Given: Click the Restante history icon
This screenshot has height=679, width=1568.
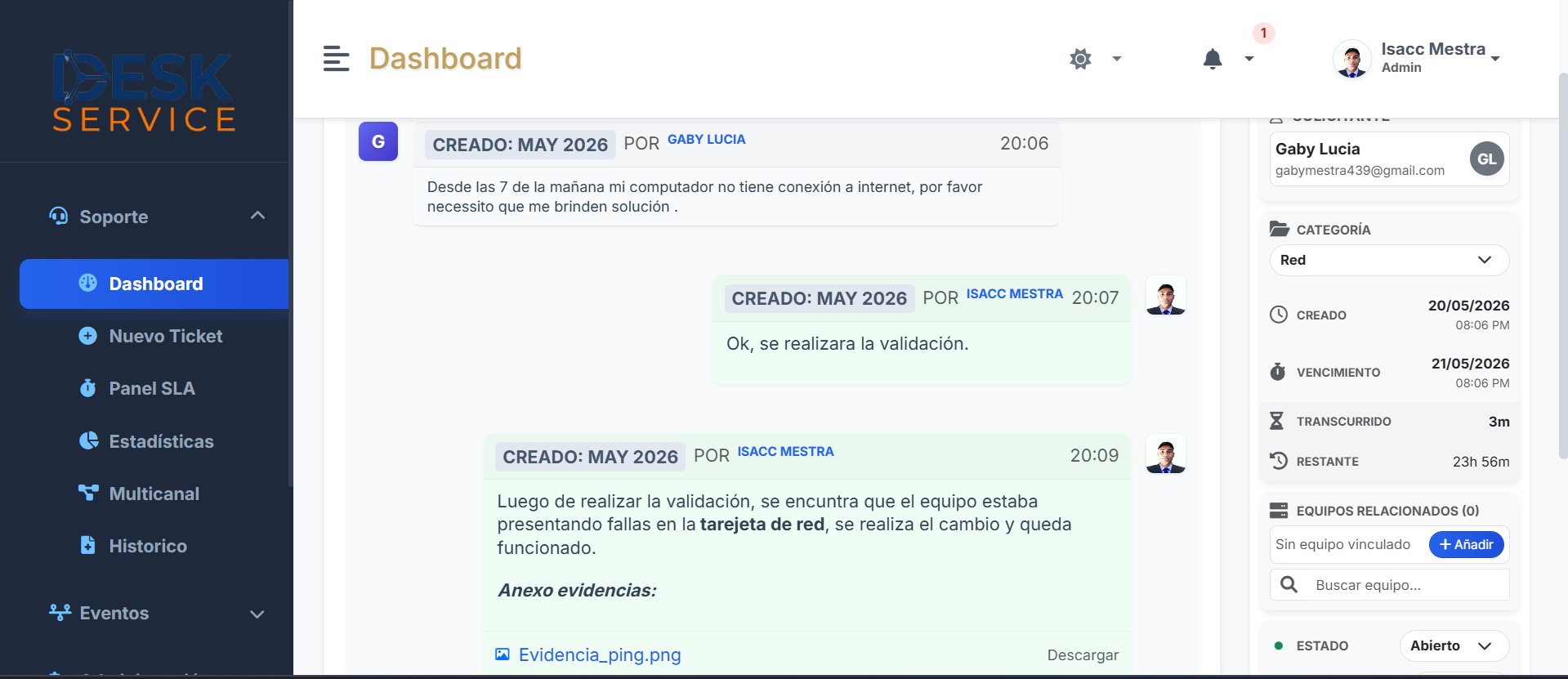Looking at the screenshot, I should point(1279,461).
